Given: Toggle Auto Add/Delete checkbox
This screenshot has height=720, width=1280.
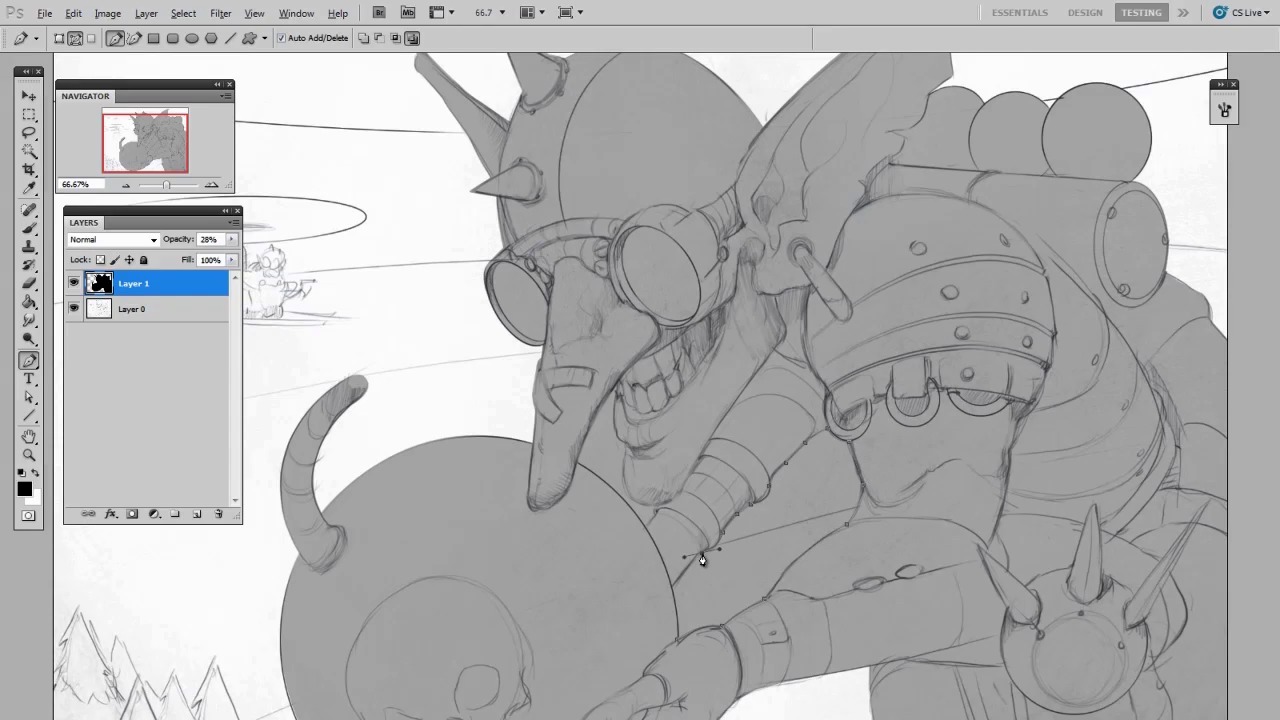Looking at the screenshot, I should (x=281, y=38).
